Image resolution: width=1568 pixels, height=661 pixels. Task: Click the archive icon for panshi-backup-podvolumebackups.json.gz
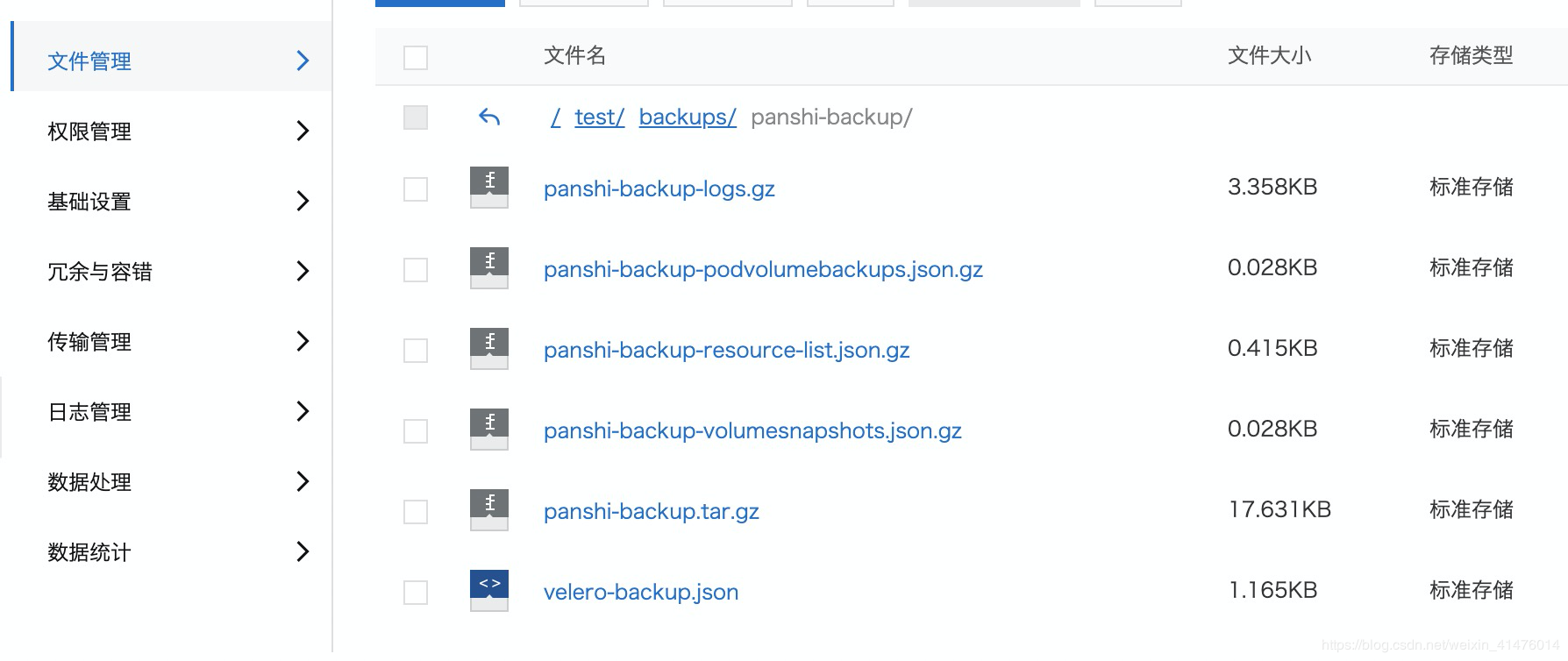(x=489, y=268)
